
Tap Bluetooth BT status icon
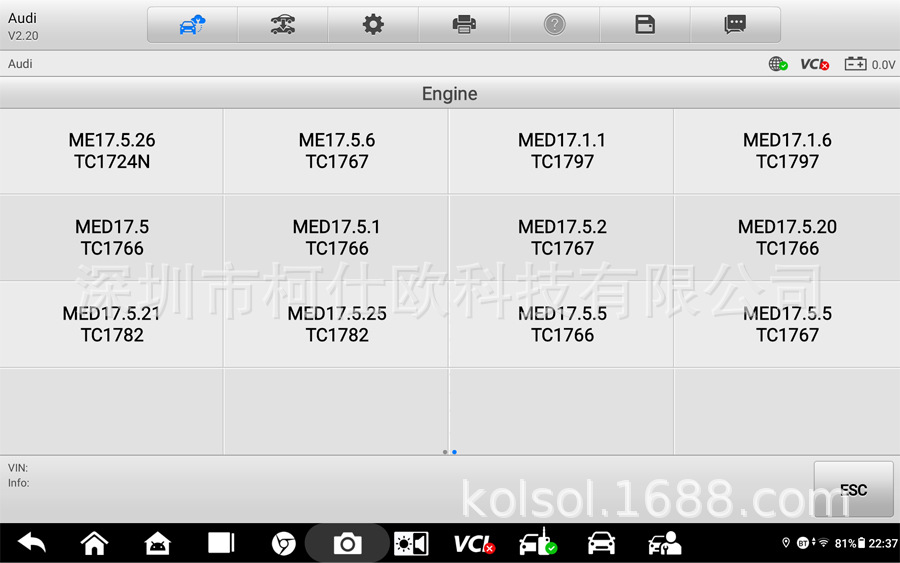803,543
